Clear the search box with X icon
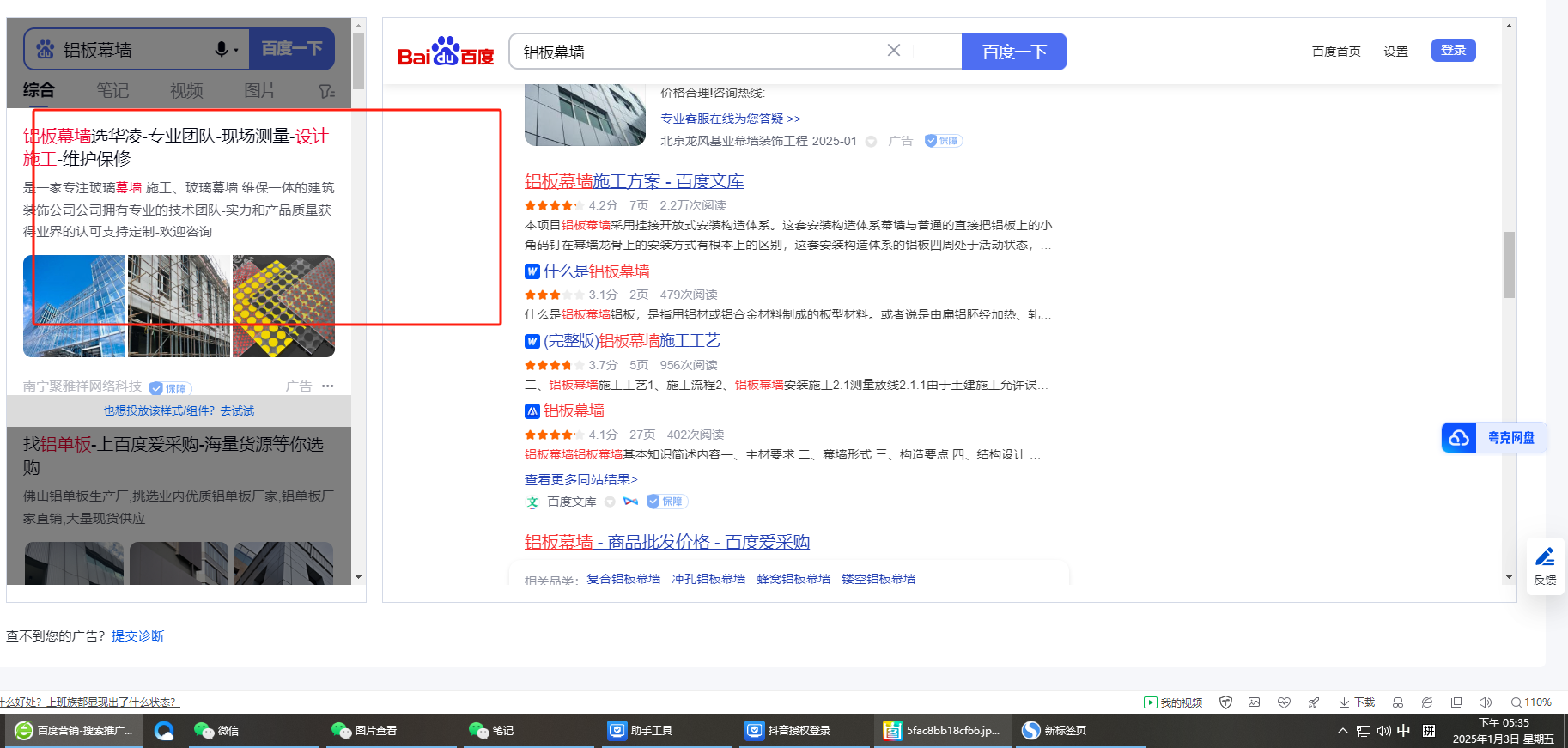Screen dimensions: 1568x748 (x=893, y=51)
